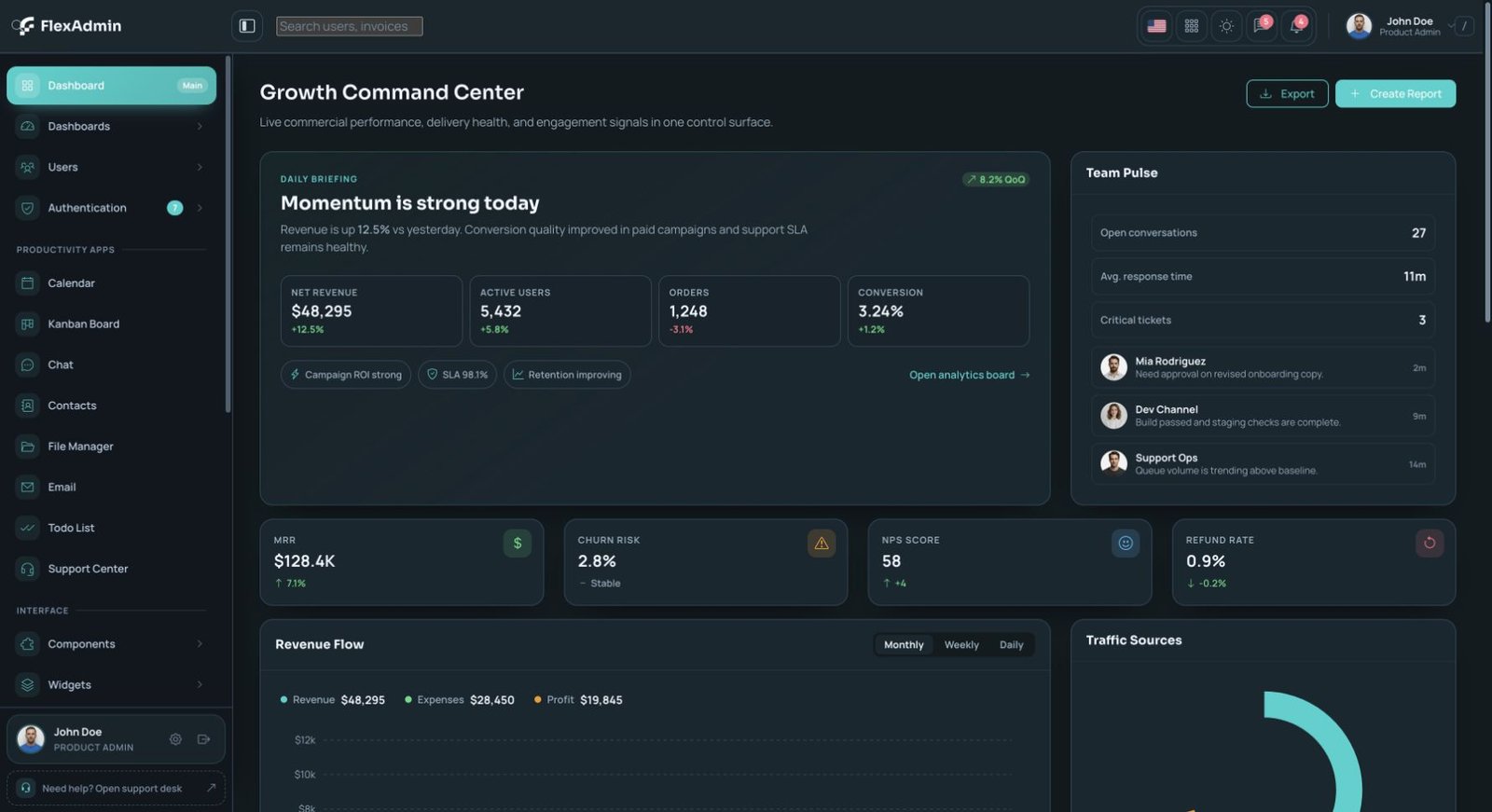The image size is (1492, 812).
Task: Open the support desk help link
Action: pyautogui.click(x=116, y=789)
